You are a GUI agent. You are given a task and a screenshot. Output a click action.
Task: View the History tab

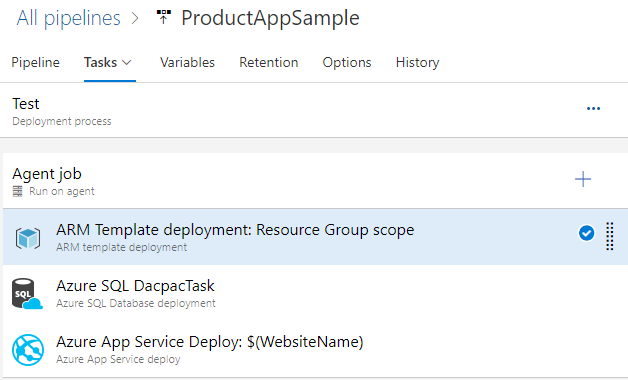pyautogui.click(x=417, y=62)
